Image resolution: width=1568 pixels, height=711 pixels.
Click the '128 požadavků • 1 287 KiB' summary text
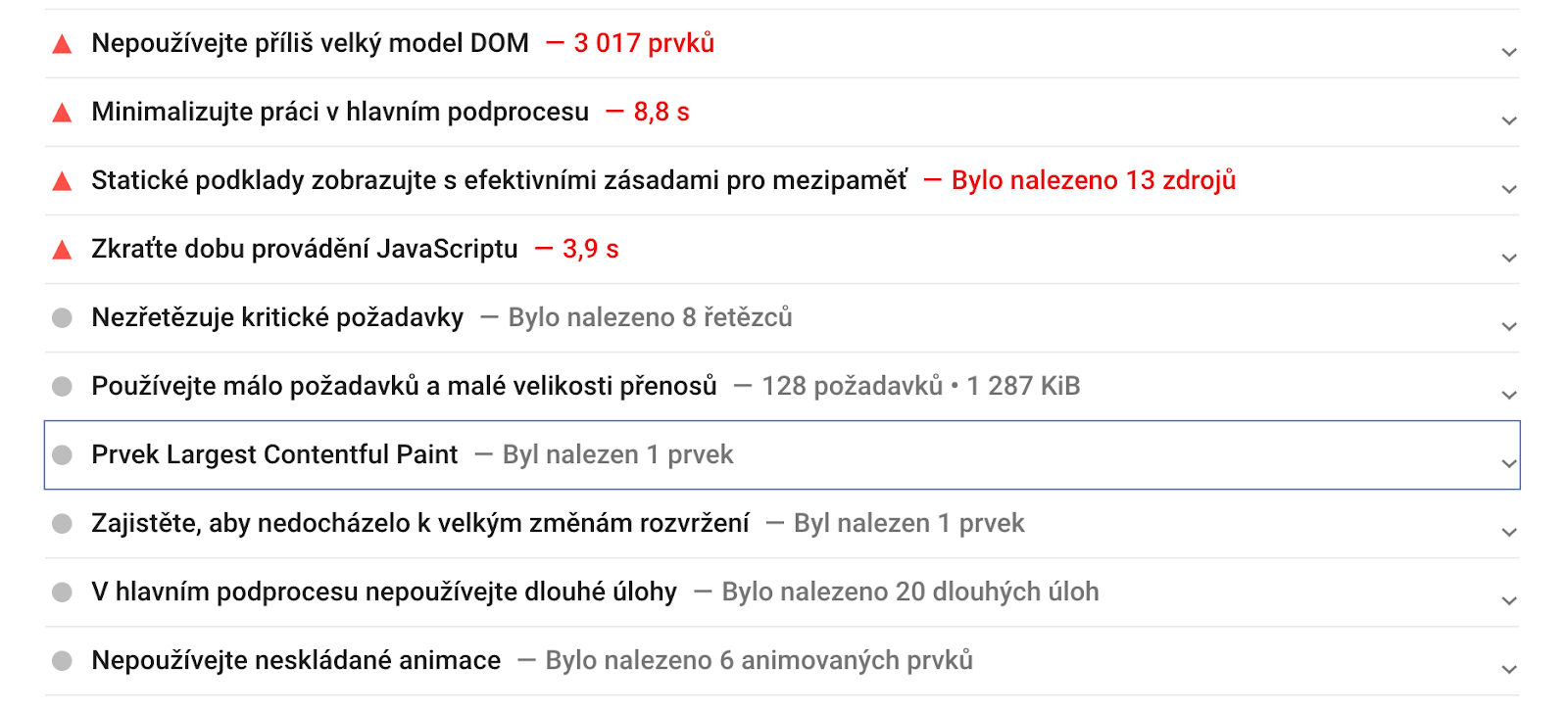920,386
